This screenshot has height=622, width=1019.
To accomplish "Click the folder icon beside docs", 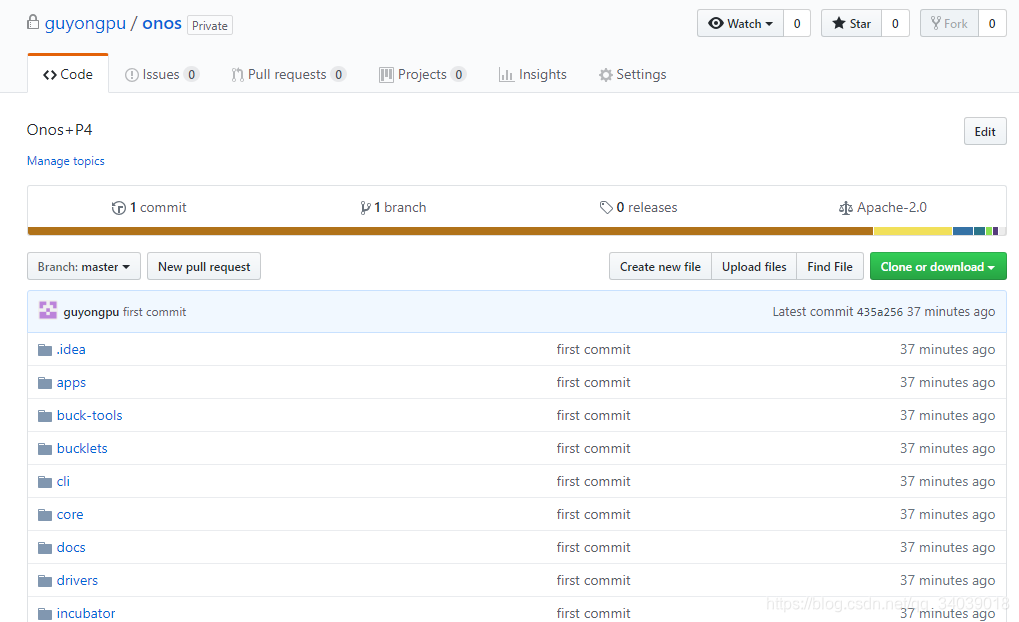I will (45, 548).
